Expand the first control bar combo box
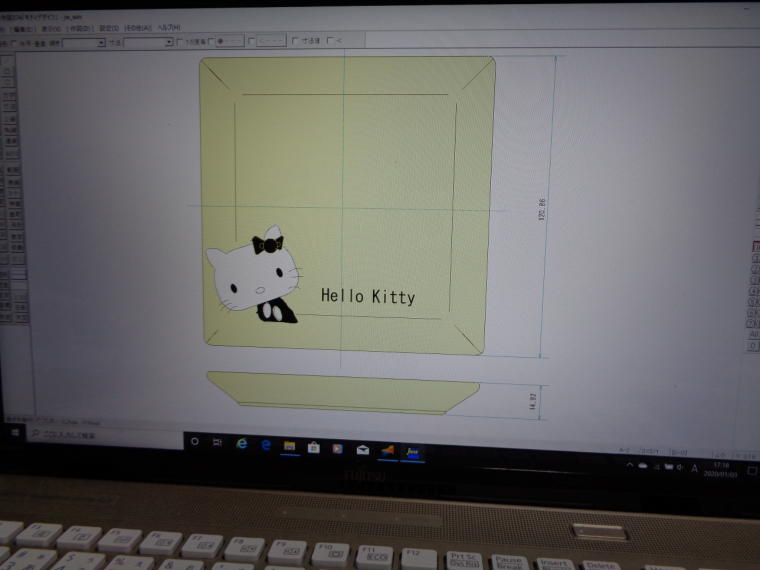Image resolution: width=760 pixels, height=570 pixels. click(x=101, y=43)
